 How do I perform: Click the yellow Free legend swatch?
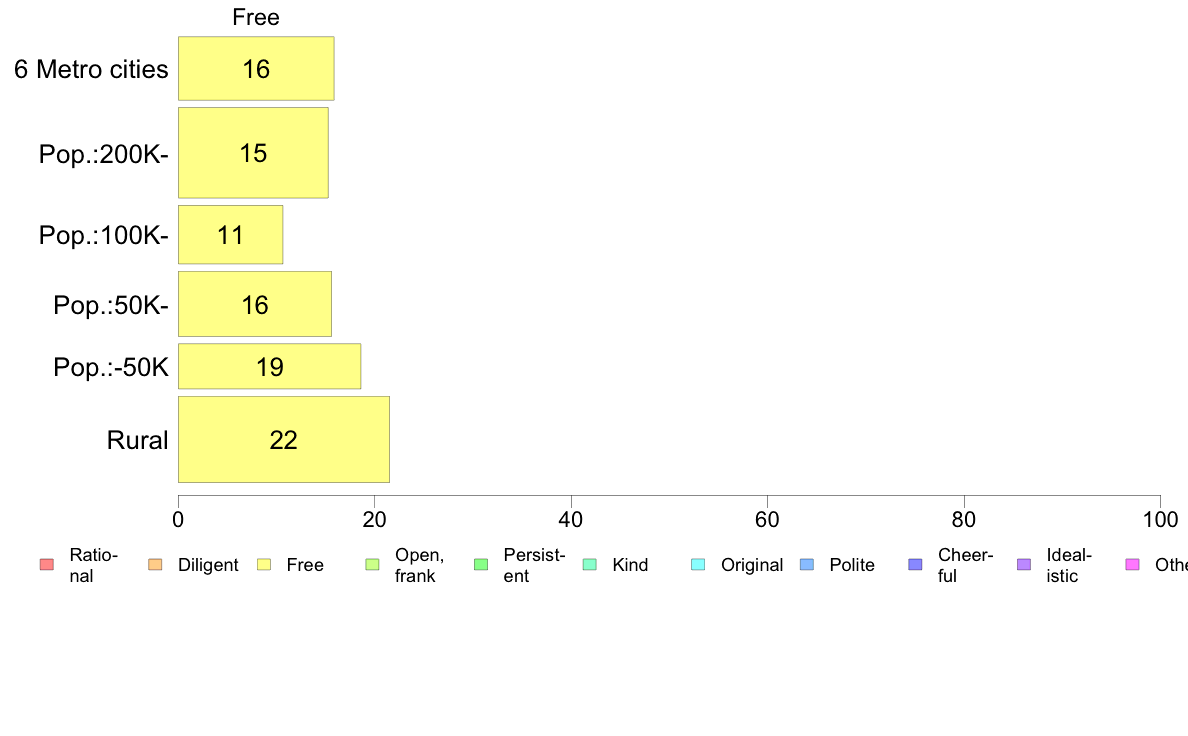click(264, 565)
